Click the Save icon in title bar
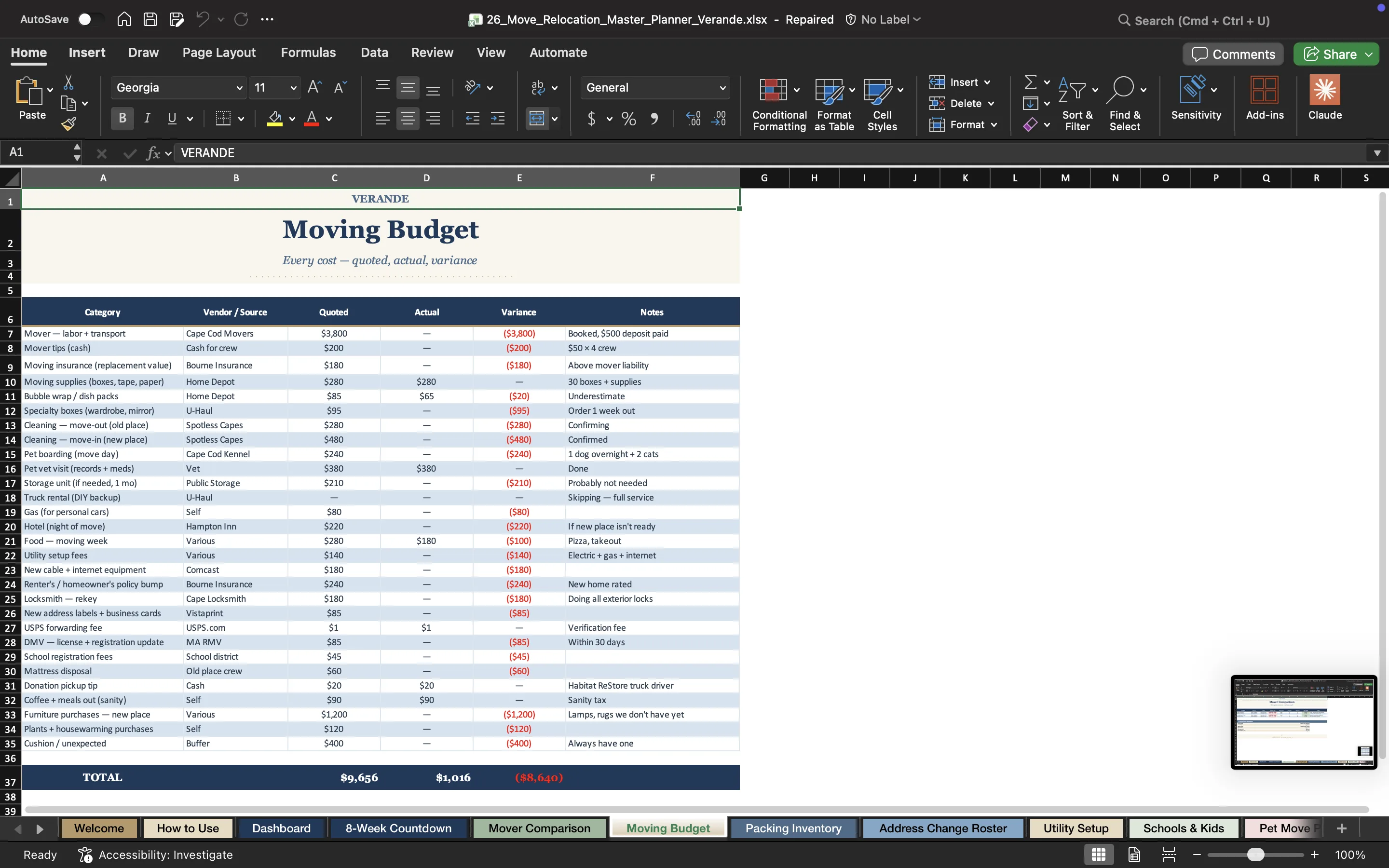This screenshot has width=1389, height=868. click(x=150, y=19)
